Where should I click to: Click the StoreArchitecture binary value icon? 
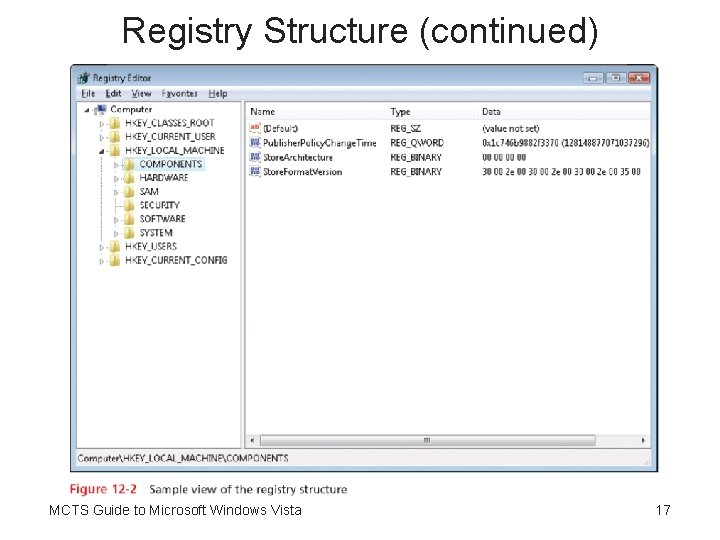[x=255, y=157]
